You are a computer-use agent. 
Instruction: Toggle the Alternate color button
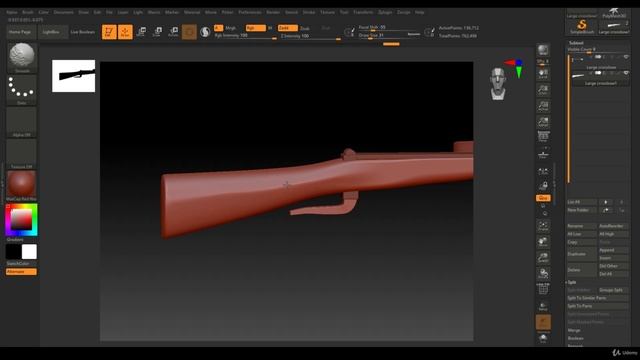pyautogui.click(x=21, y=272)
